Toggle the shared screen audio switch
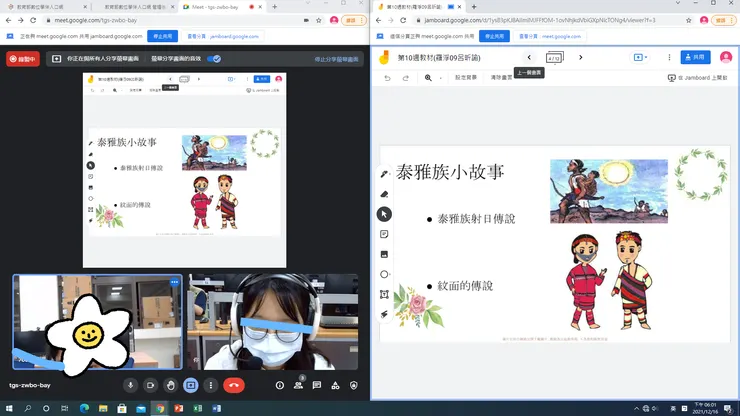 point(214,59)
